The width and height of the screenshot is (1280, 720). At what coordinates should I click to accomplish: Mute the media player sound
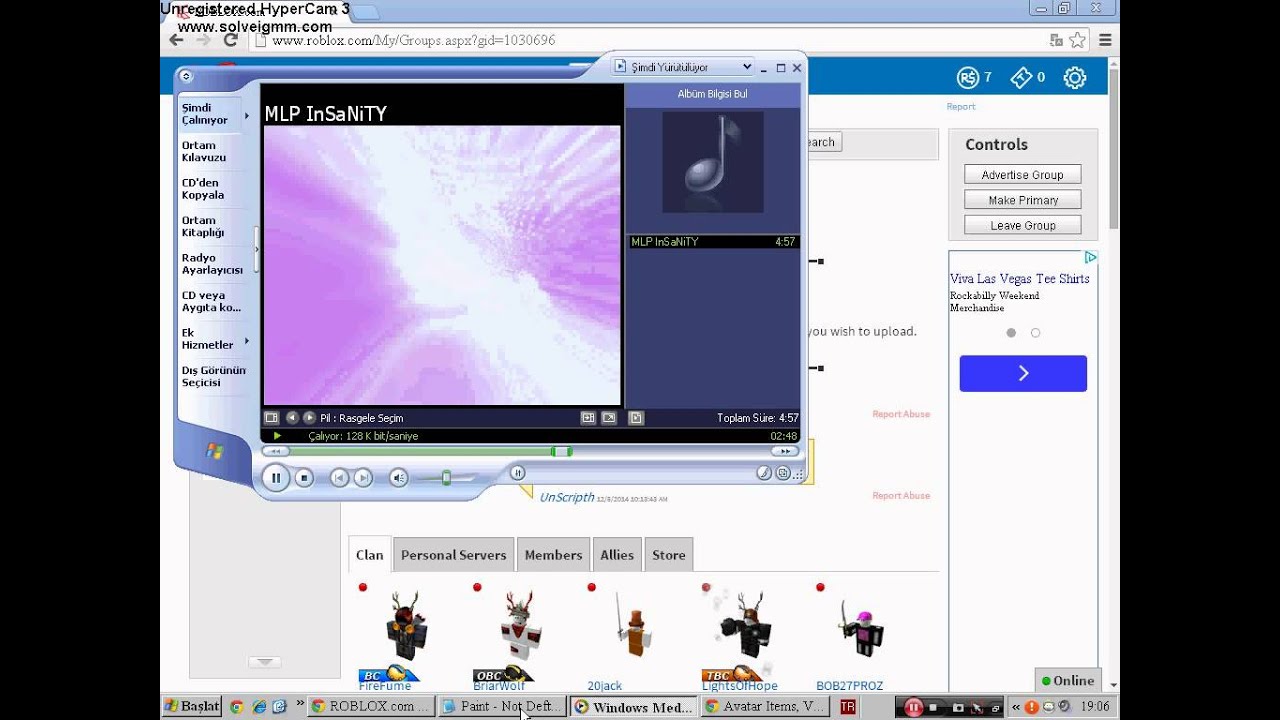pos(398,478)
